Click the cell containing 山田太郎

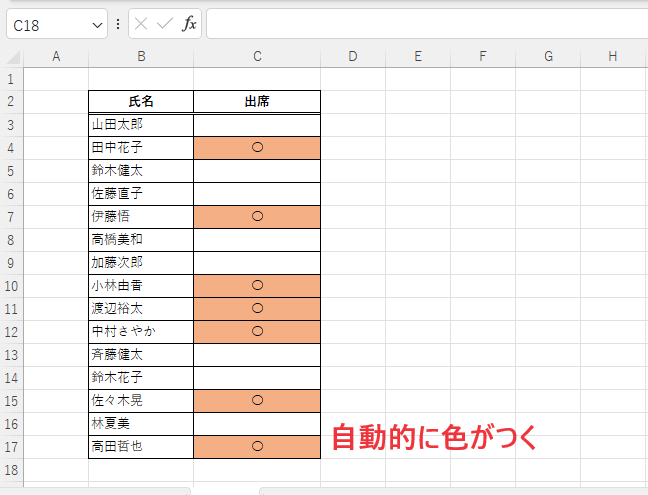[x=141, y=125]
